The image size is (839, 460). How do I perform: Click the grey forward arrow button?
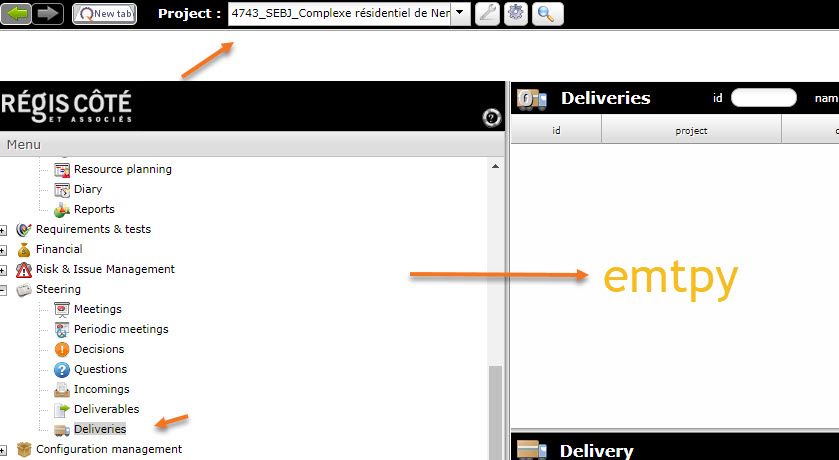pos(48,13)
